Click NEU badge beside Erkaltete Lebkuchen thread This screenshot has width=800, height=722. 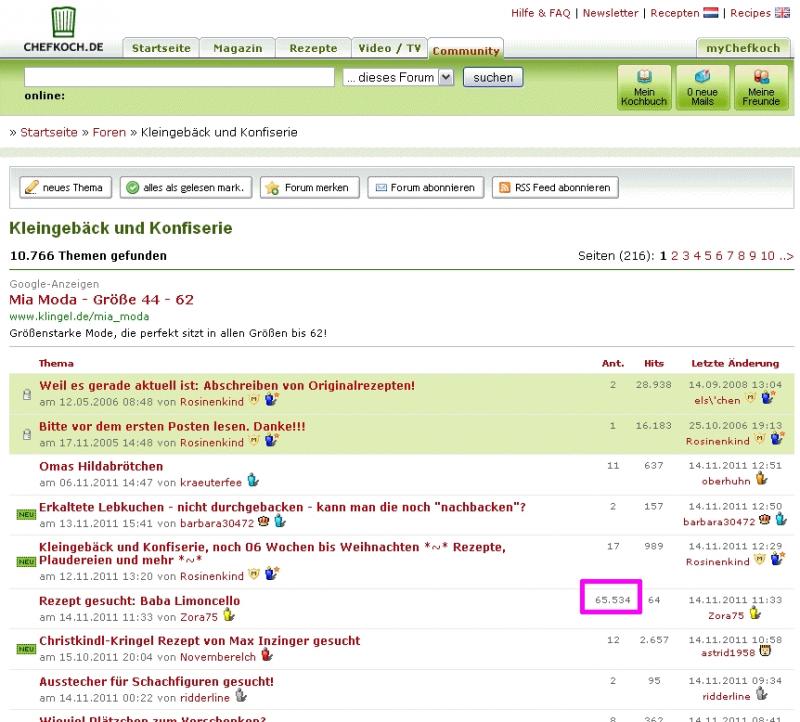point(25,515)
